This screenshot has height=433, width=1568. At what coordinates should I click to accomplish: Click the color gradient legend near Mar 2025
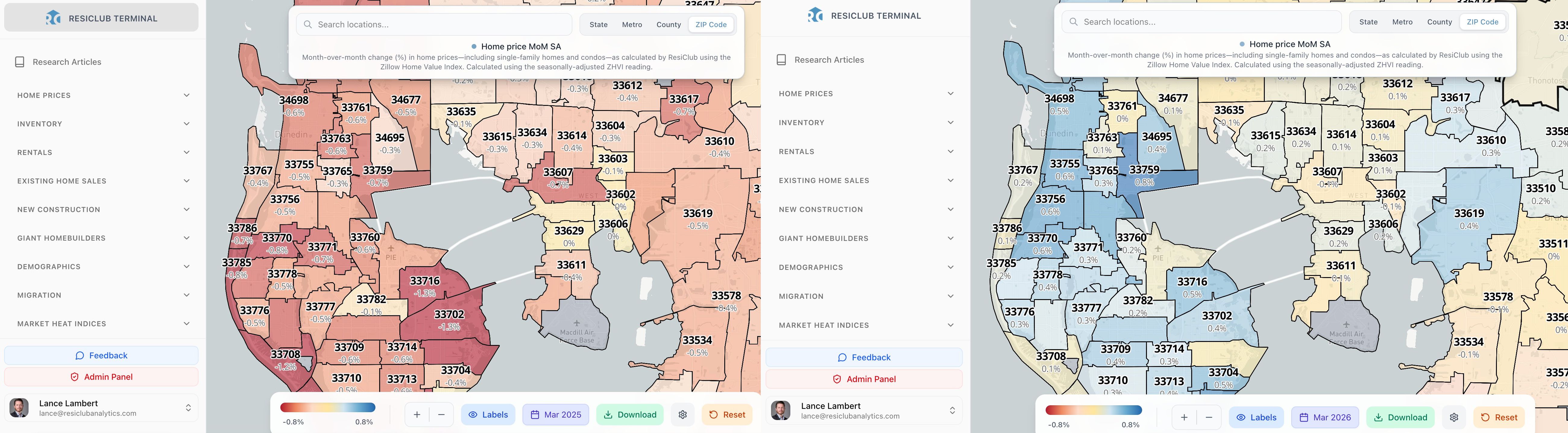coord(327,407)
